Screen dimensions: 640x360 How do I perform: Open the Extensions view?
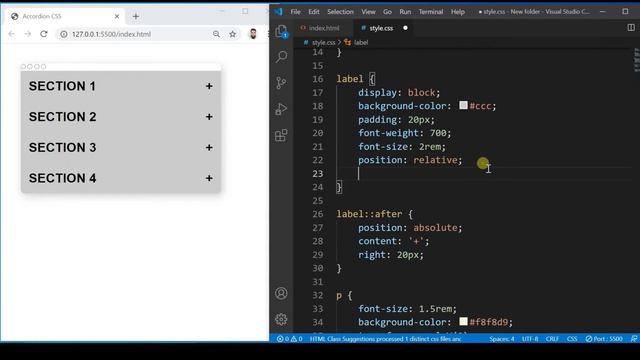click(x=281, y=135)
